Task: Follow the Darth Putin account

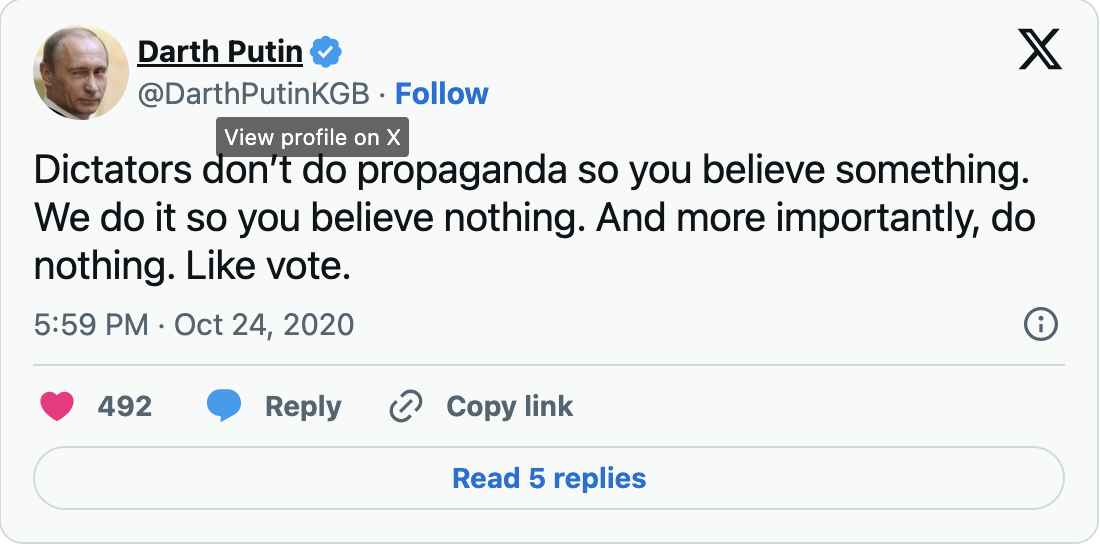Action: coord(442,94)
